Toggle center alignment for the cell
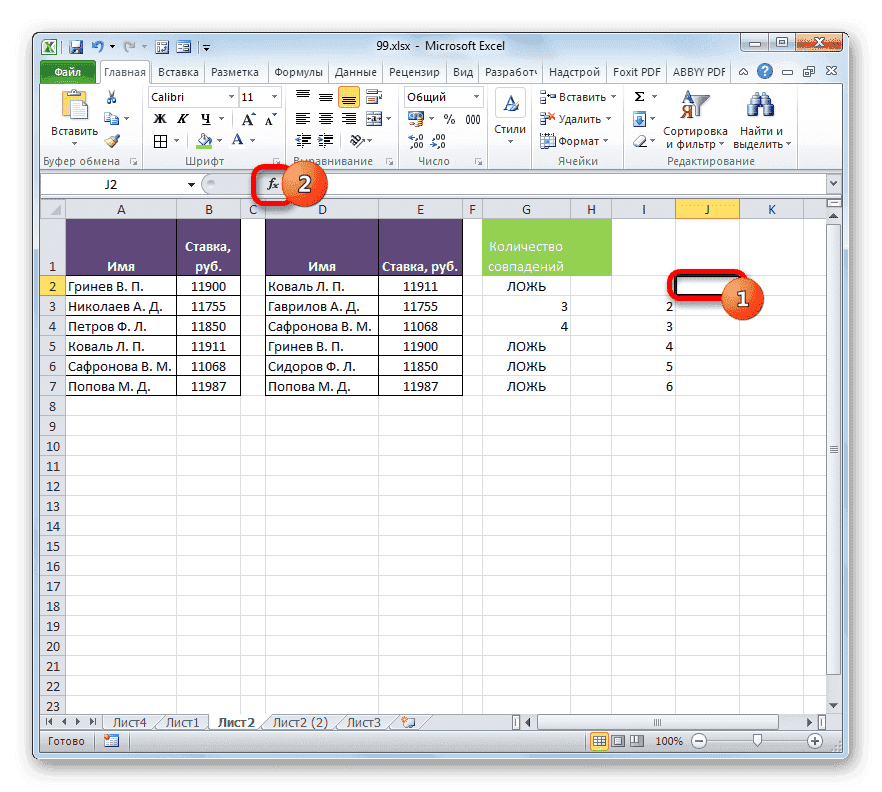The width and height of the screenshot is (882, 792). coord(327,118)
